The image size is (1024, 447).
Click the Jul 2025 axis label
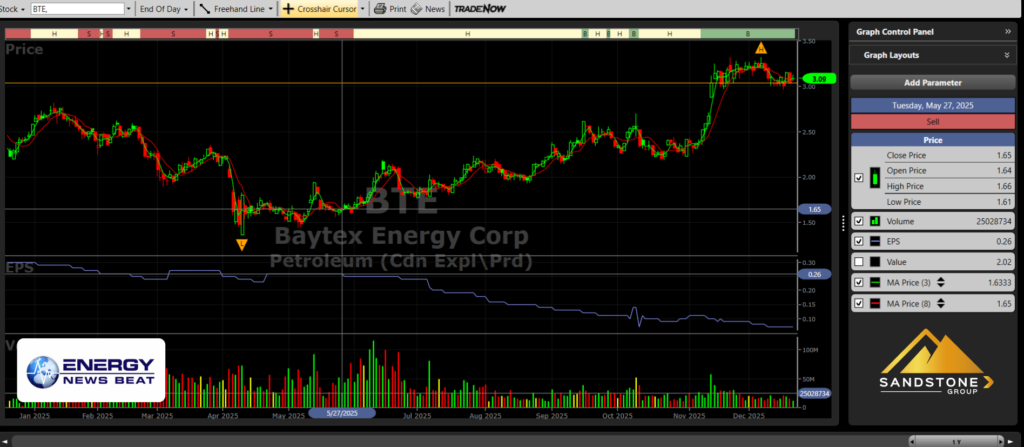pos(417,416)
